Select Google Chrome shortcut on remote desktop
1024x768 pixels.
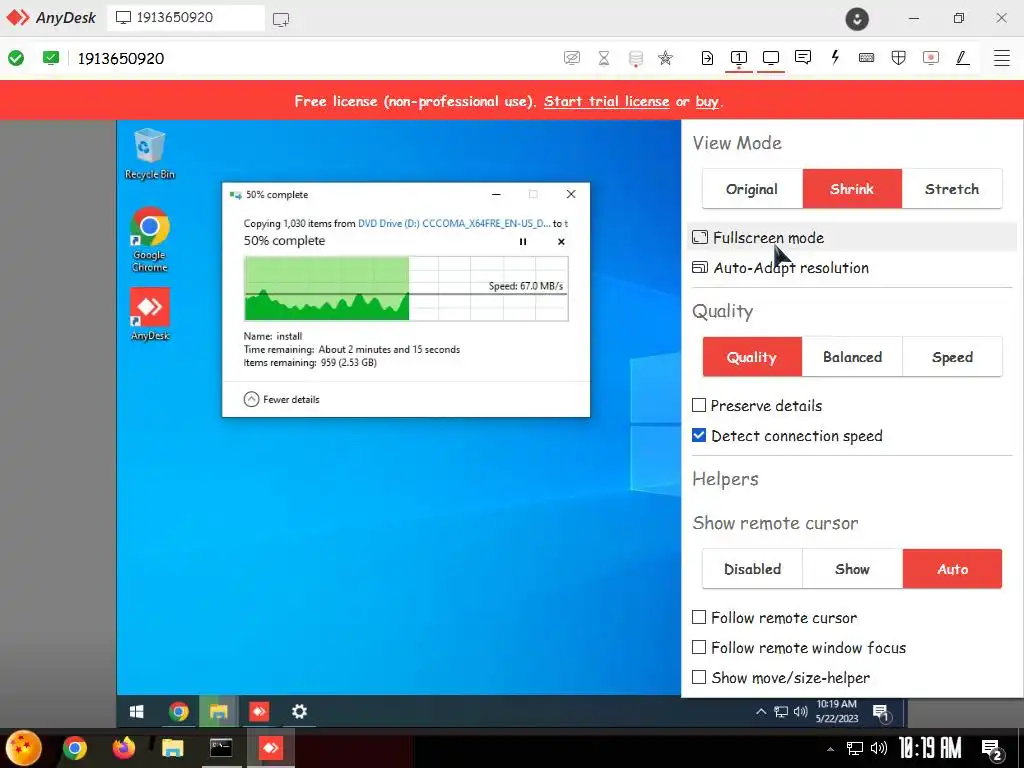coord(150,239)
